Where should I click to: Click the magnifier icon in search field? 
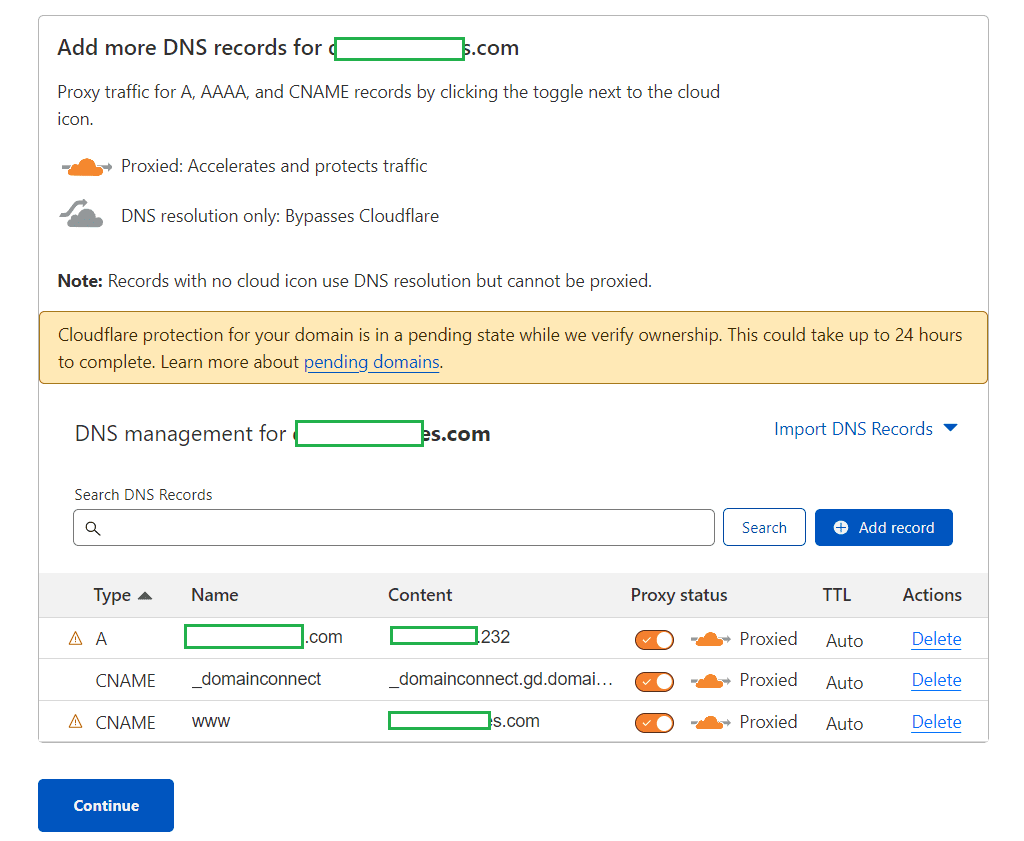[x=93, y=528]
